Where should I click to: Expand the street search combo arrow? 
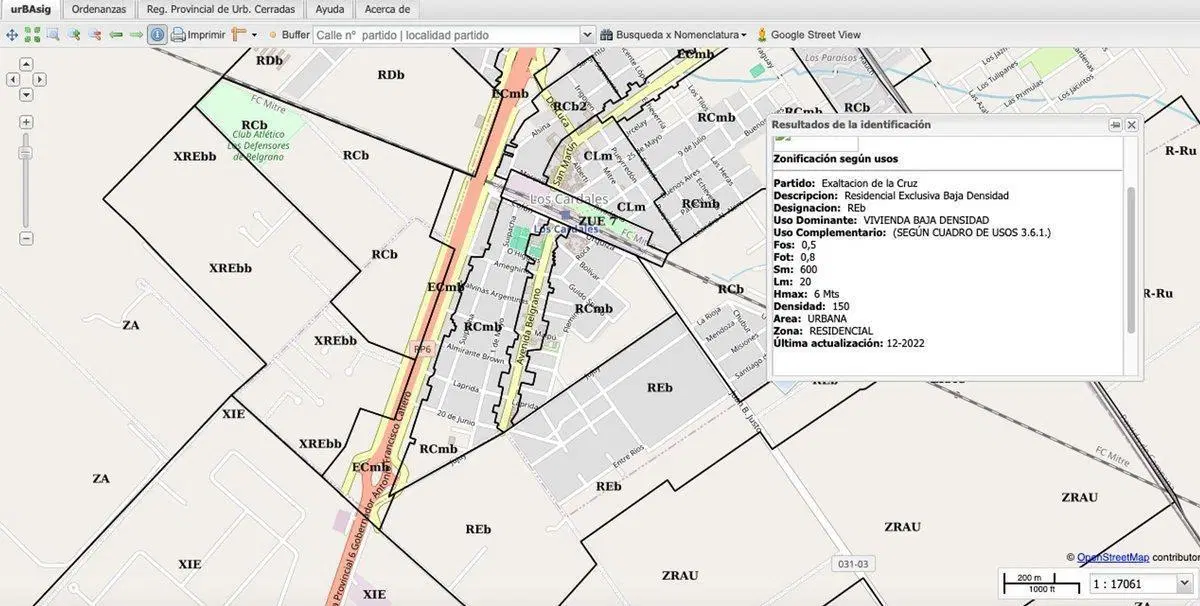pyautogui.click(x=587, y=34)
